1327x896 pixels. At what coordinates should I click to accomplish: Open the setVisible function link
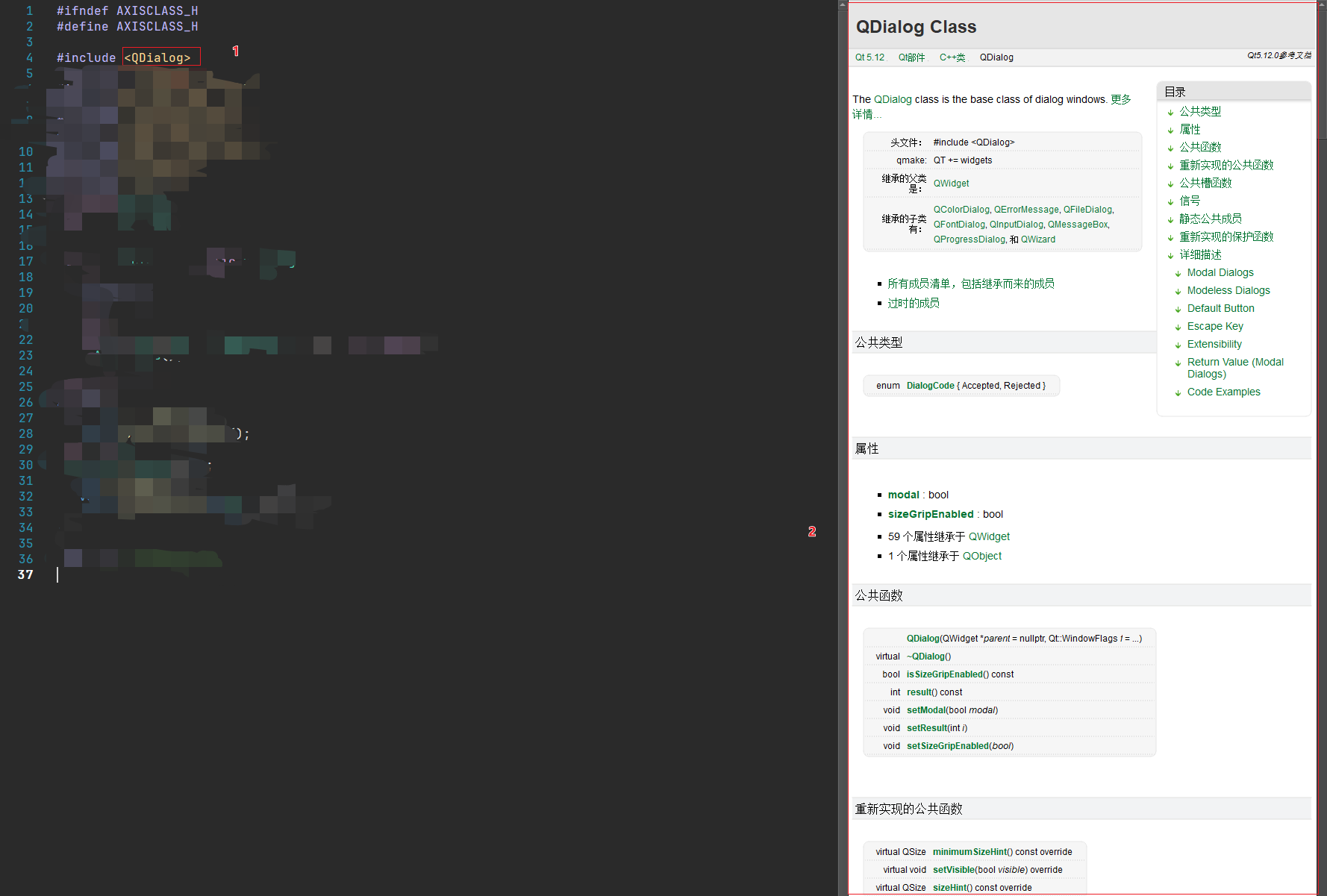954,870
